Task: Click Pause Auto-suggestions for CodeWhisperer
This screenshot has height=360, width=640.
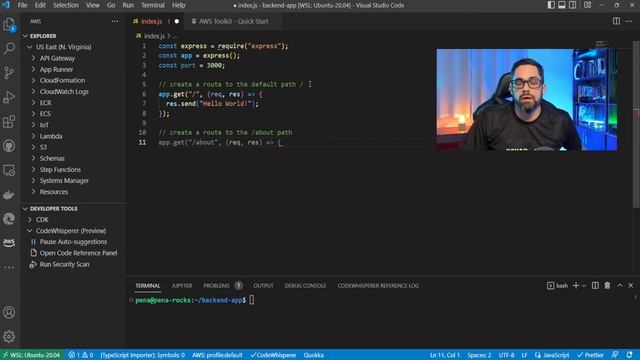Action: coord(73,242)
